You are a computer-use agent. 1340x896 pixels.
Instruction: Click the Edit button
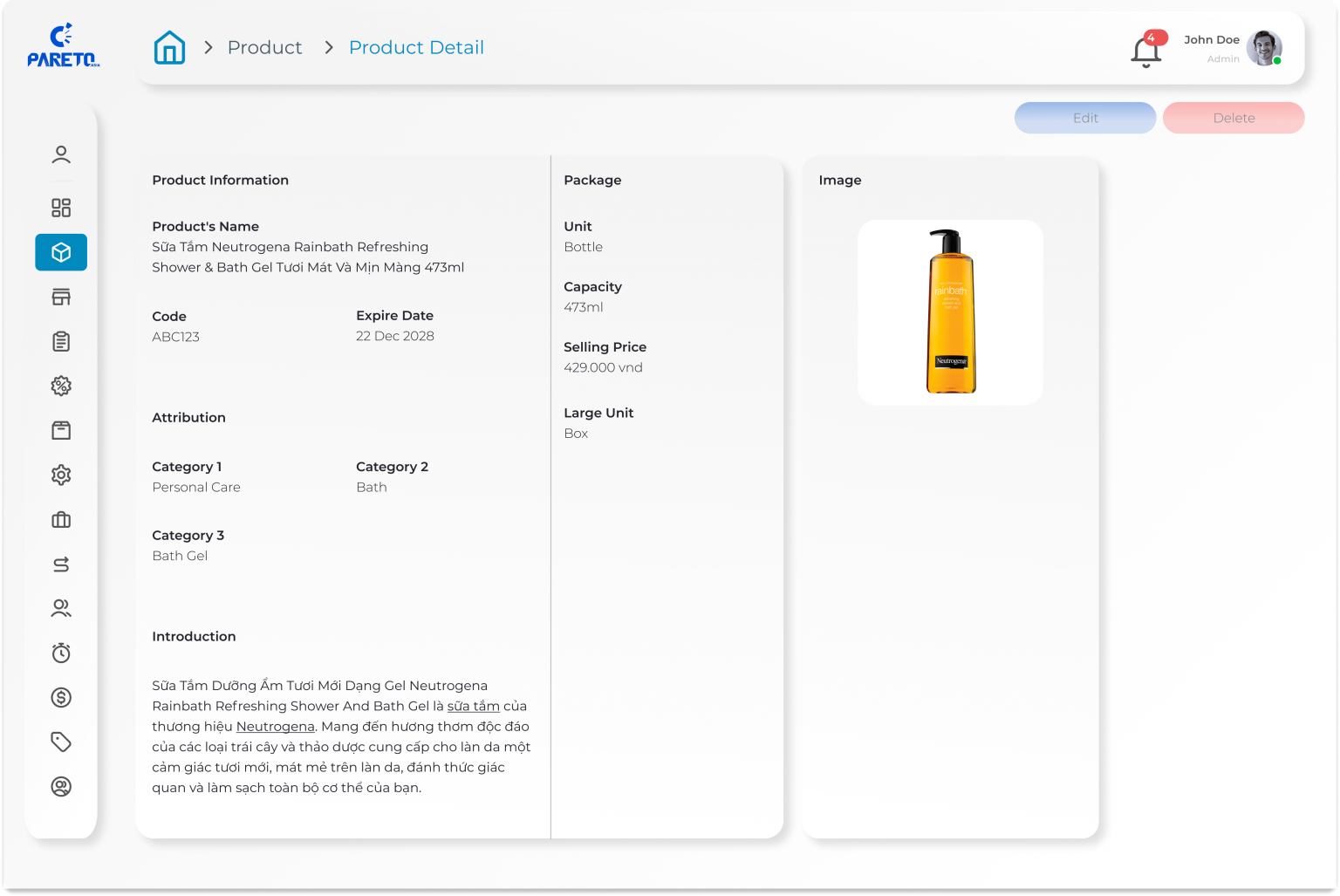coord(1085,118)
